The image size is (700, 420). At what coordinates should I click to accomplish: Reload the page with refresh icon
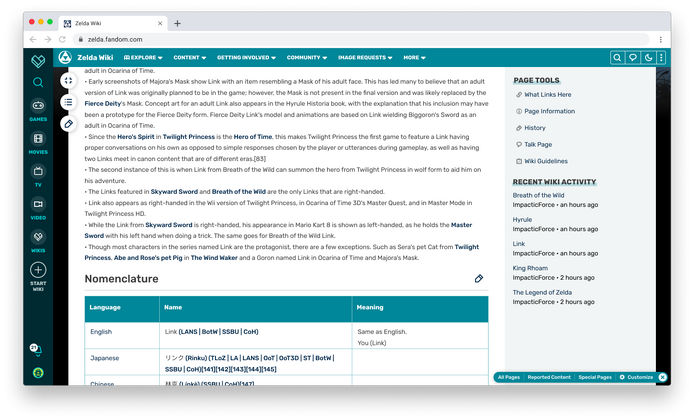coord(62,39)
